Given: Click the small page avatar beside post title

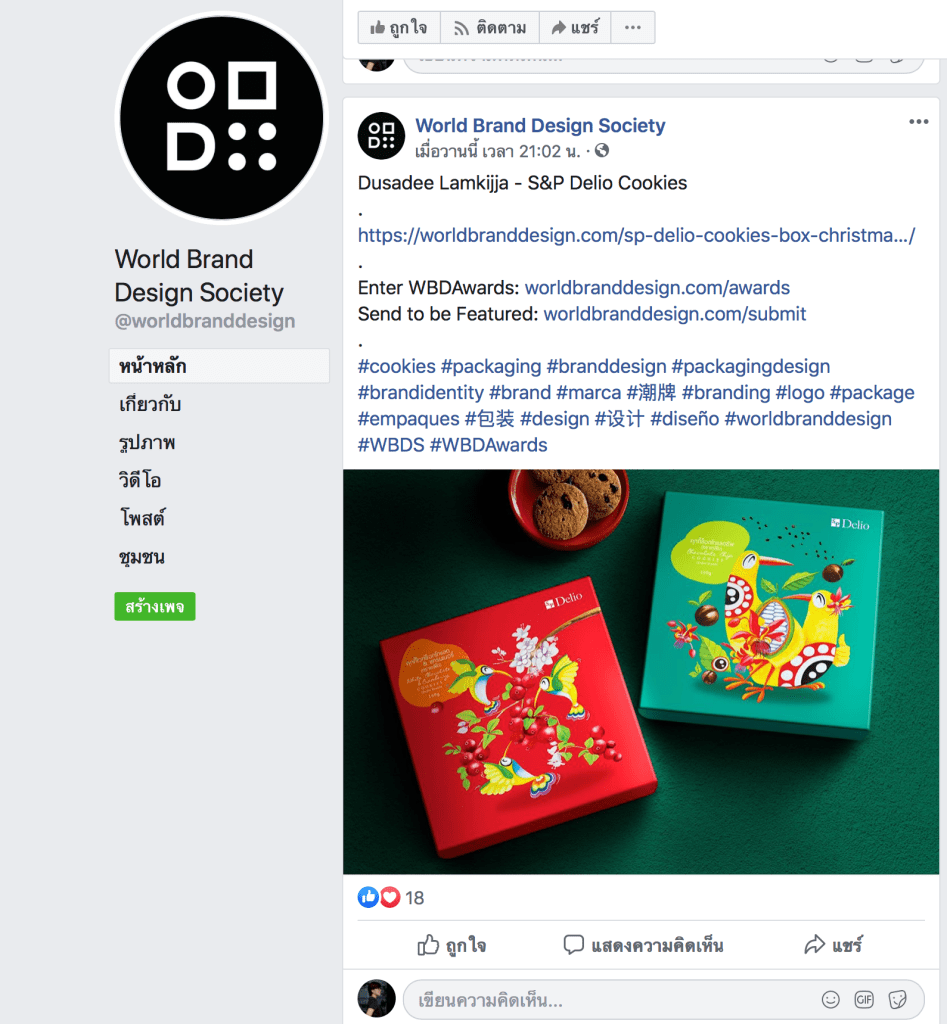Looking at the screenshot, I should pyautogui.click(x=381, y=136).
